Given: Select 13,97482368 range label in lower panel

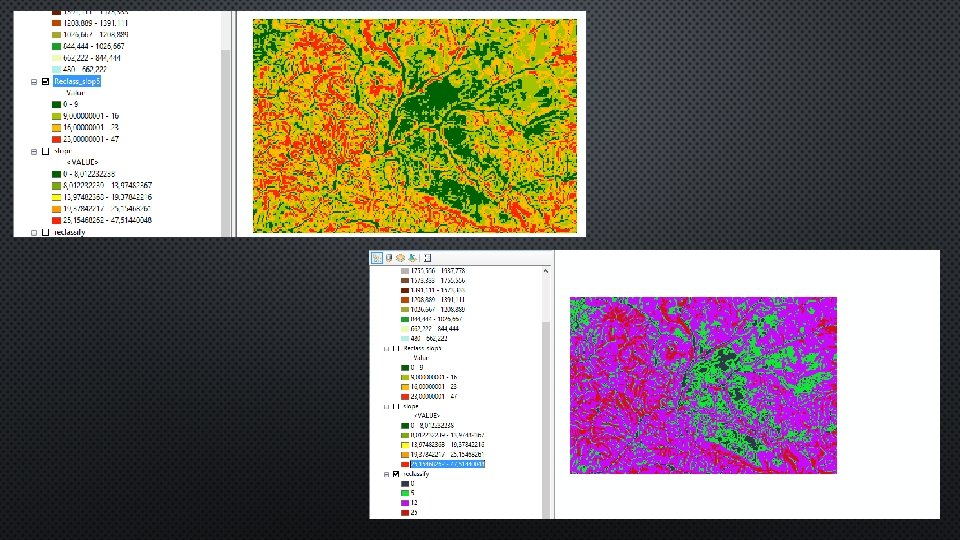Looking at the screenshot, I should [x=448, y=444].
